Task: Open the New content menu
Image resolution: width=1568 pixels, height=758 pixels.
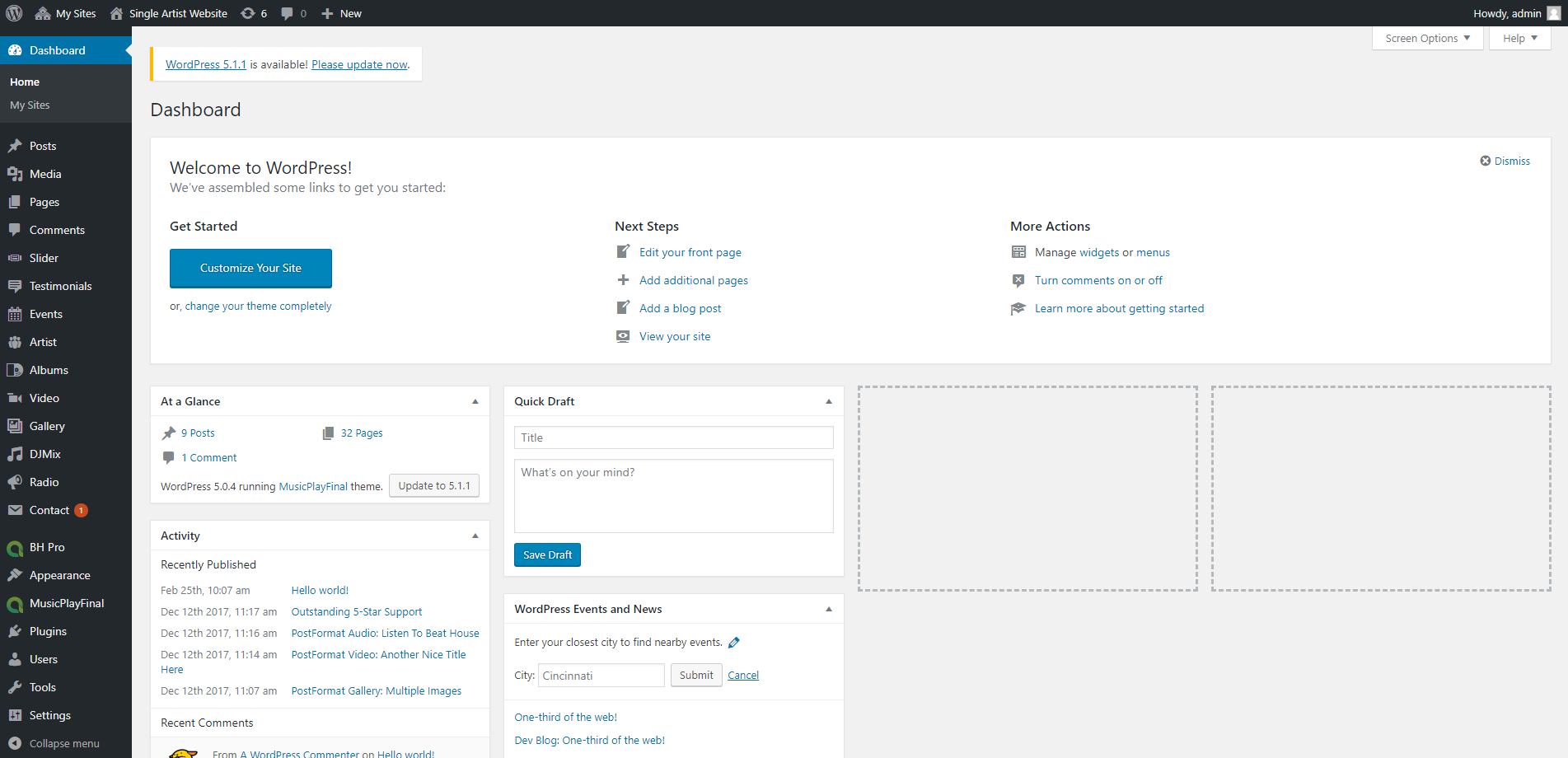Action: (x=342, y=13)
